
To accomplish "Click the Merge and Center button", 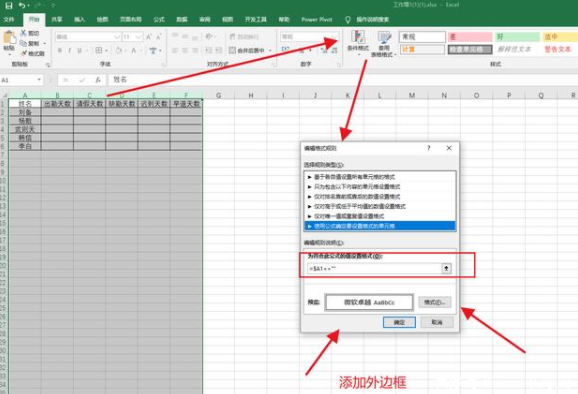I will (x=246, y=50).
